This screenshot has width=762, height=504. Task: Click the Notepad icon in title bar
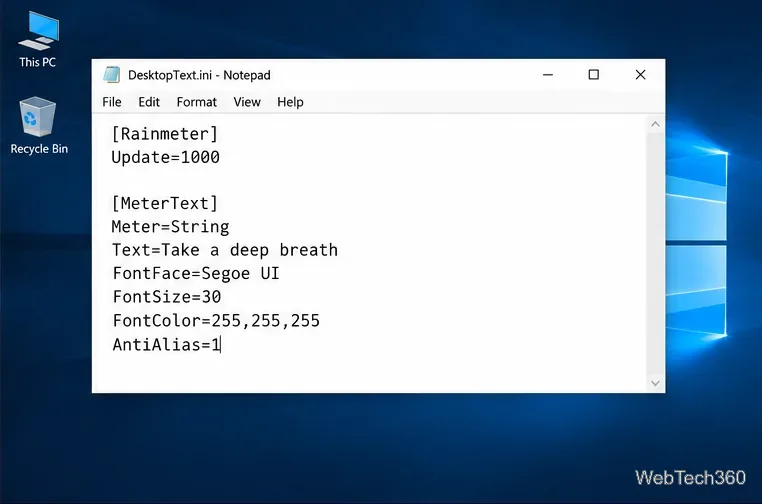tap(112, 75)
